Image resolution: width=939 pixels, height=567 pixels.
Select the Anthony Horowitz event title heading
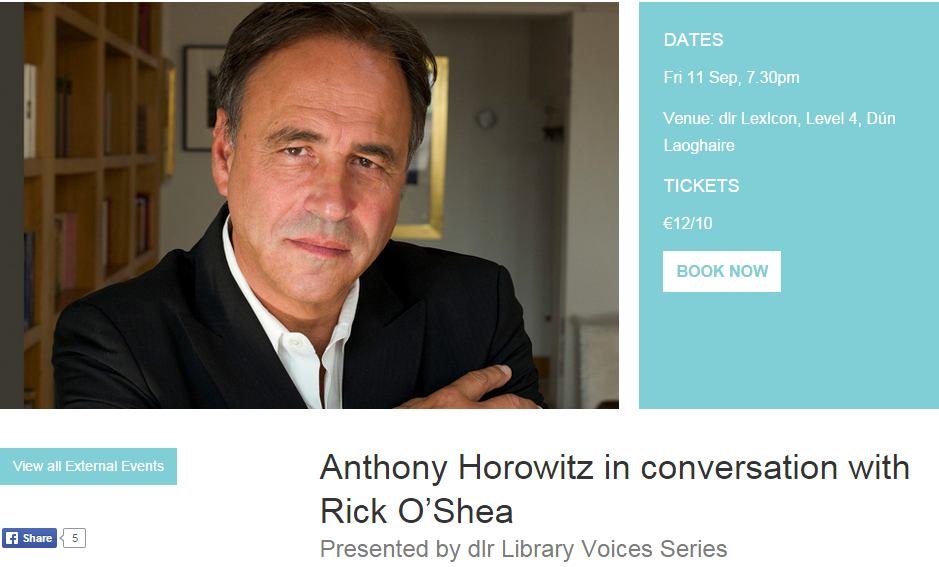614,489
